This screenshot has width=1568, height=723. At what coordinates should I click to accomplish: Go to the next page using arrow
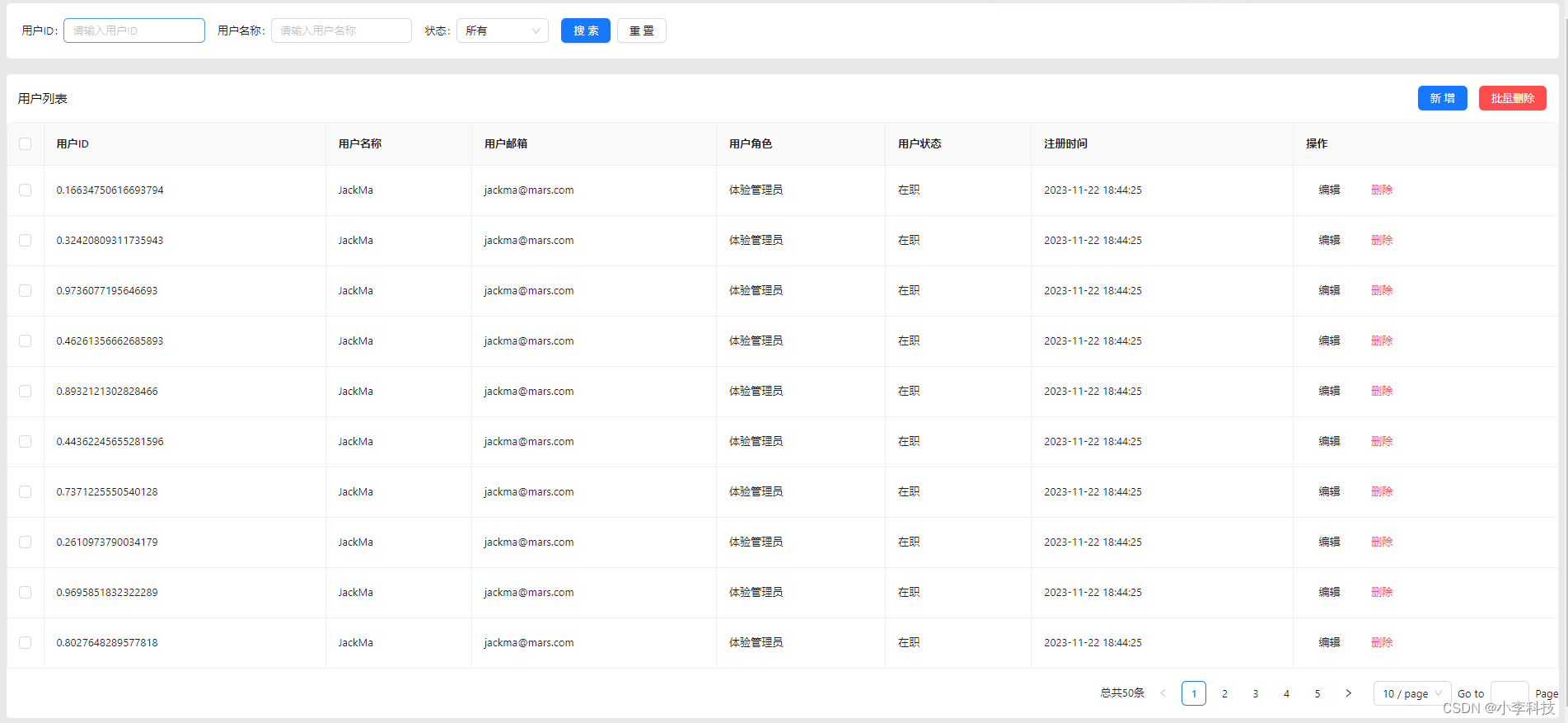1348,693
